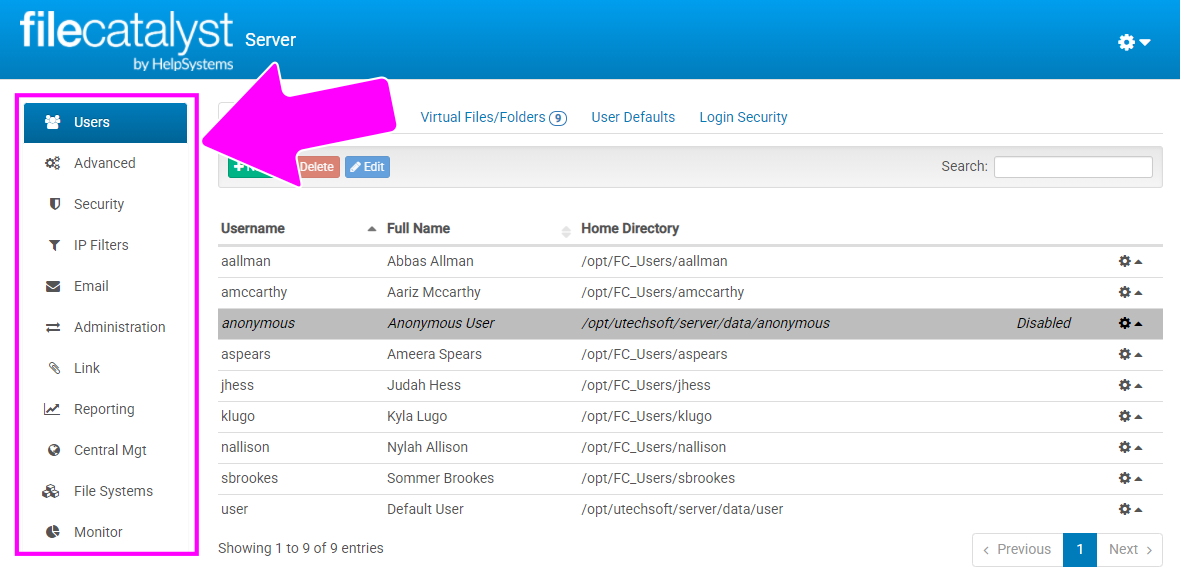Focus the Search input field
The width and height of the screenshot is (1180, 584).
pyautogui.click(x=1072, y=167)
